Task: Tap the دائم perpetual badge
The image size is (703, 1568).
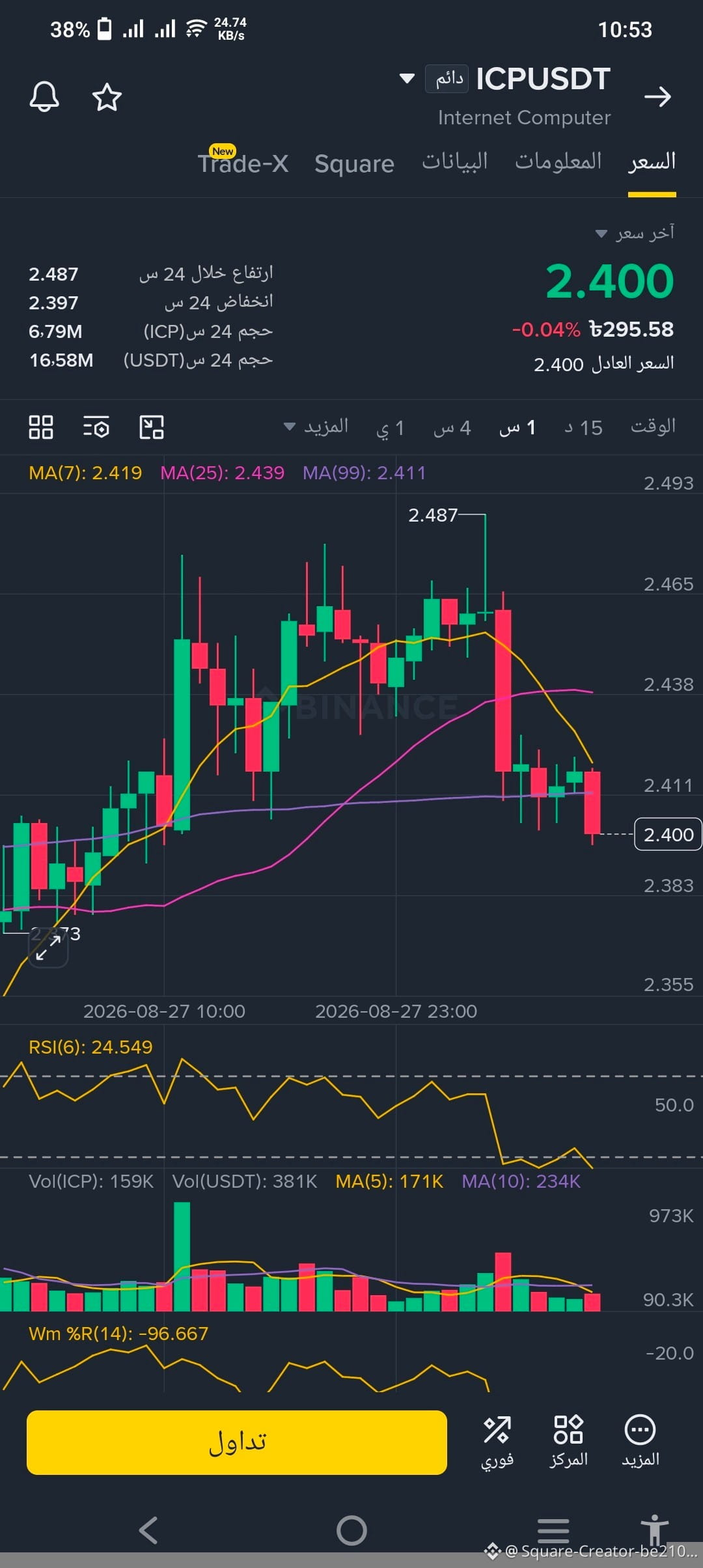Action: coord(447,79)
